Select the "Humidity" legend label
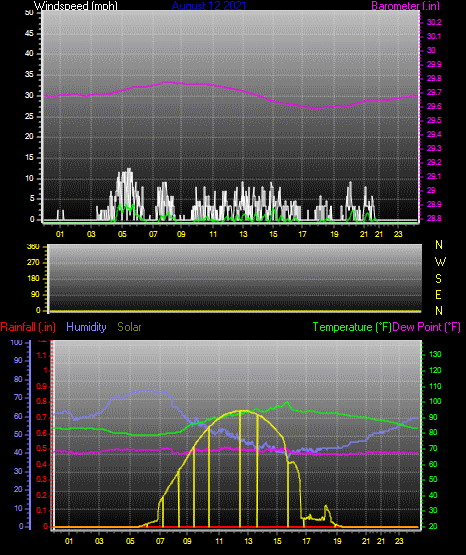The image size is (466, 555). click(x=86, y=327)
